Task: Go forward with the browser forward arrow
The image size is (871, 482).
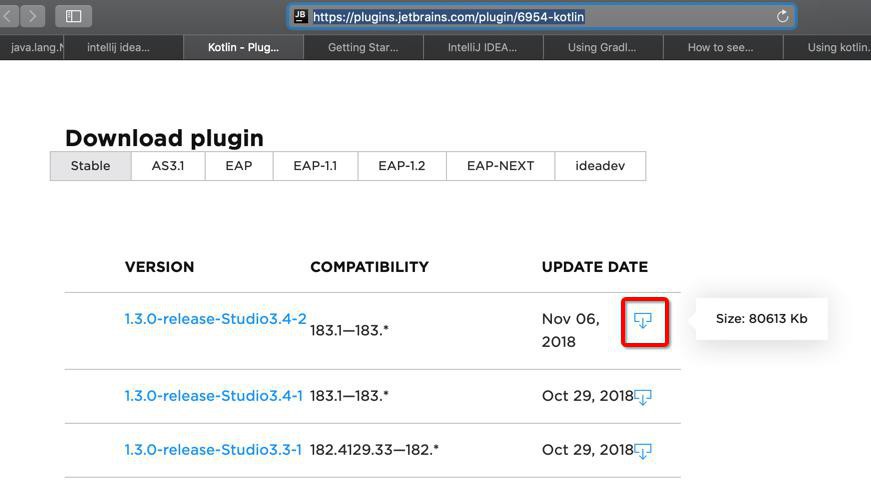Action: click(x=33, y=16)
